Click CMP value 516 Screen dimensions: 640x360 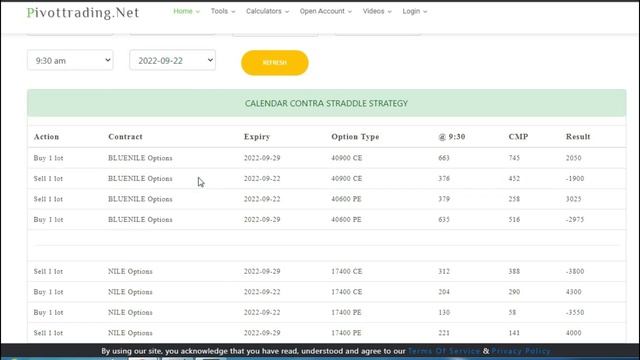click(514, 219)
